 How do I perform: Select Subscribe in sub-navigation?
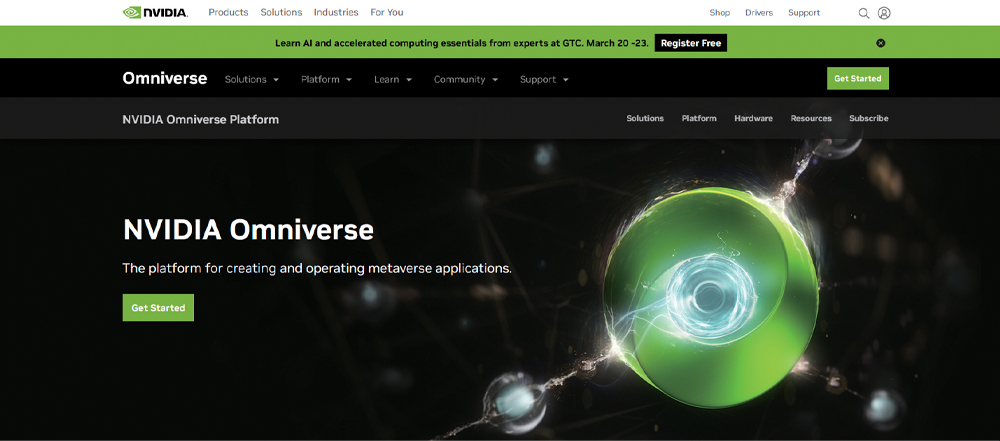point(869,119)
